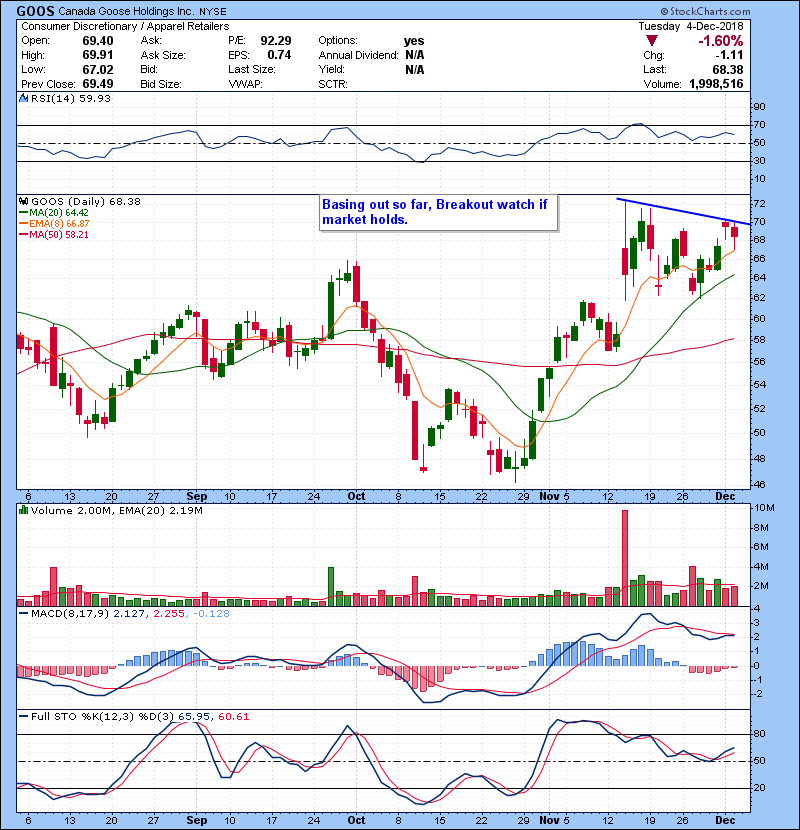Image resolution: width=800 pixels, height=830 pixels.
Task: Click the Prev Close value 69.49
Action: click(98, 84)
